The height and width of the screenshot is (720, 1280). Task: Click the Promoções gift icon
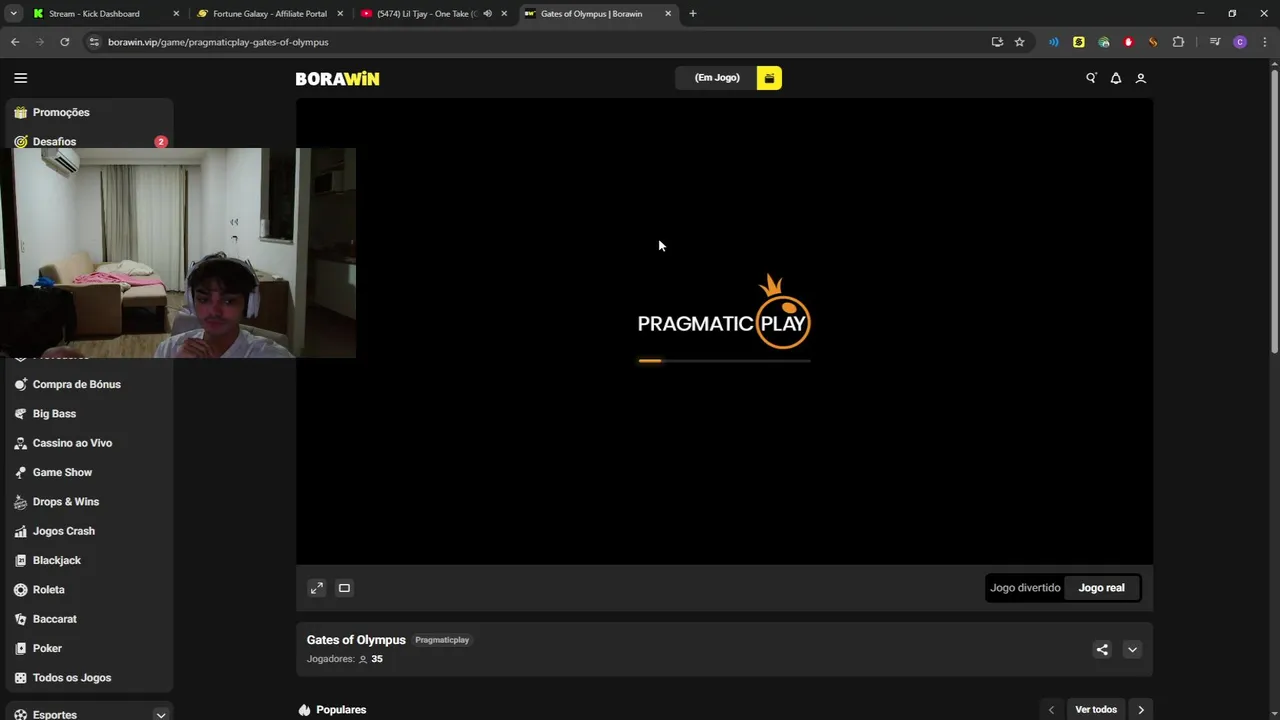[20, 113]
